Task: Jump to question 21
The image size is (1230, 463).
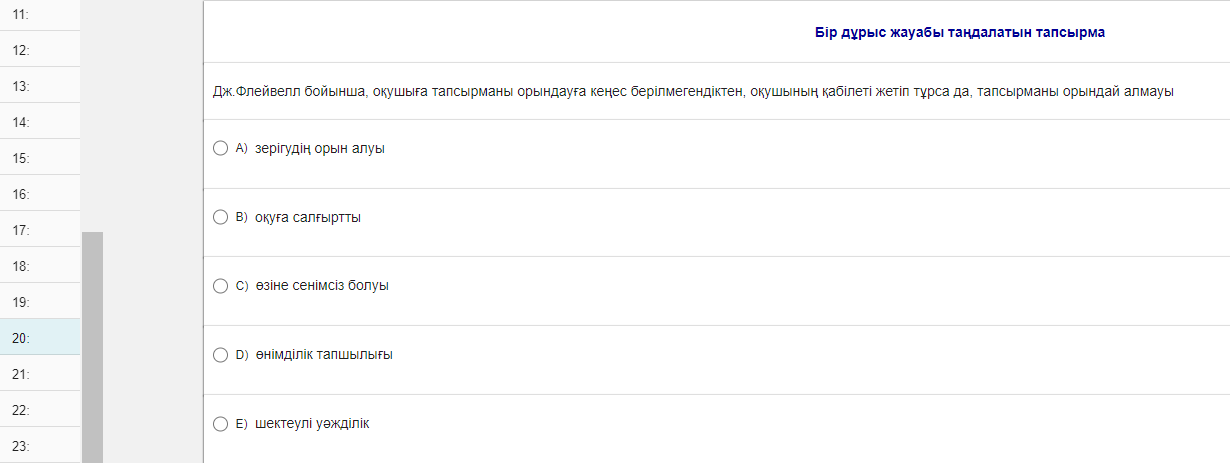Action: pos(40,374)
